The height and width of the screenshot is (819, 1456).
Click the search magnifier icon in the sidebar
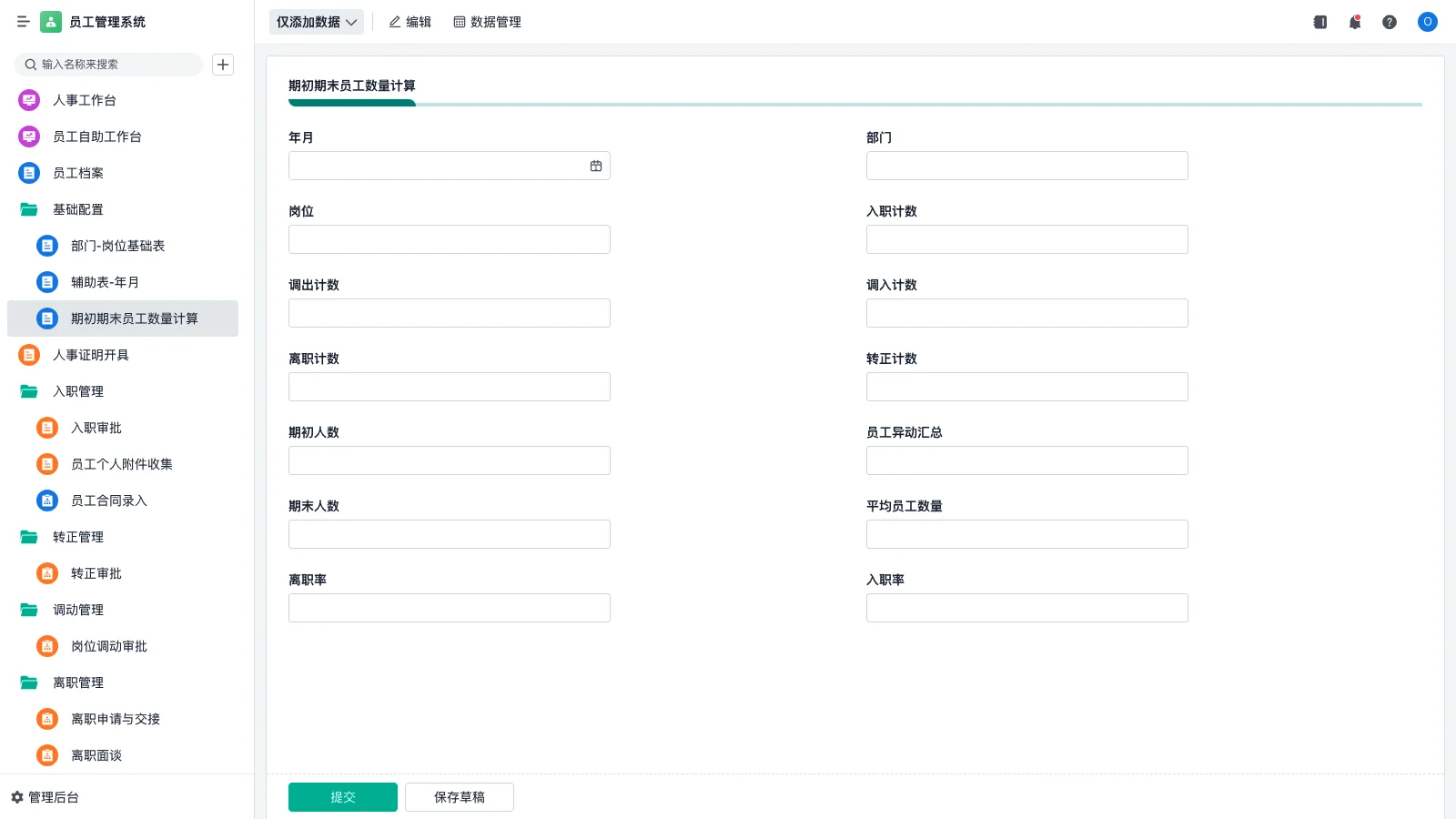pos(31,65)
